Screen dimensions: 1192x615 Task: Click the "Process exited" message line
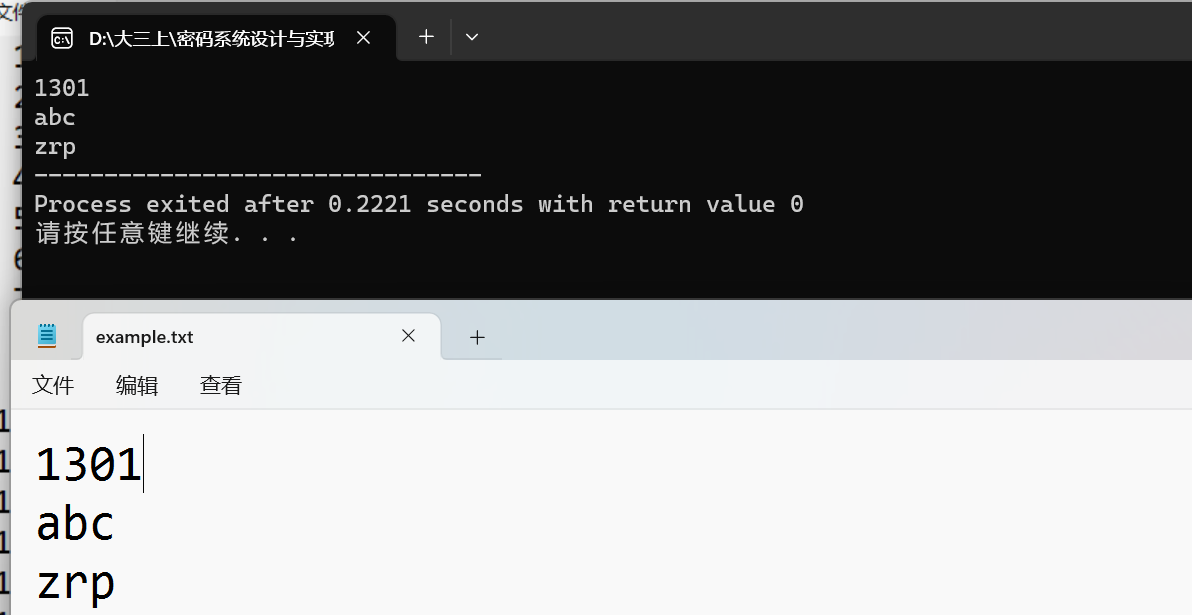[x=418, y=204]
